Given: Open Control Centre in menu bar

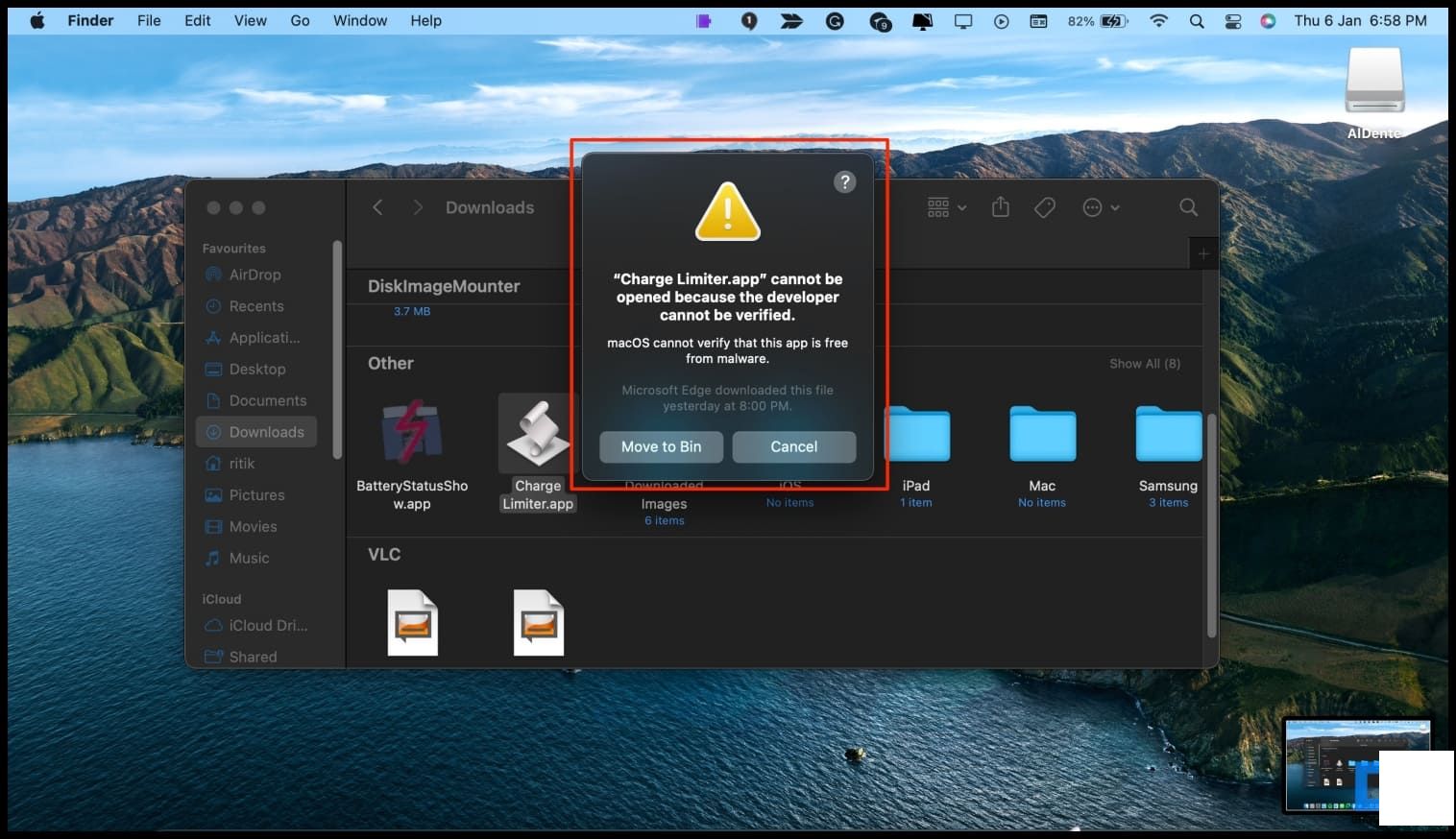Looking at the screenshot, I should tap(1233, 20).
